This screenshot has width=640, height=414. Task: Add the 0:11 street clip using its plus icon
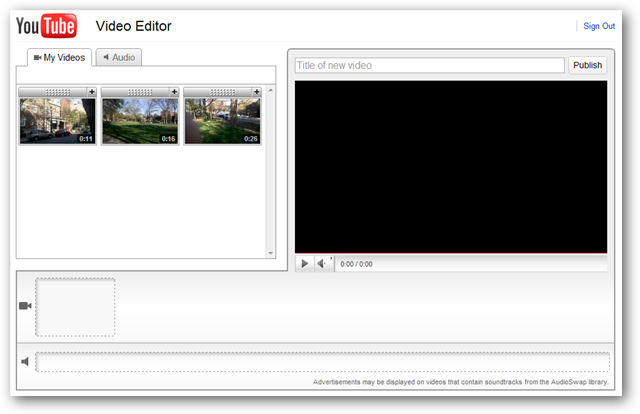[92, 92]
